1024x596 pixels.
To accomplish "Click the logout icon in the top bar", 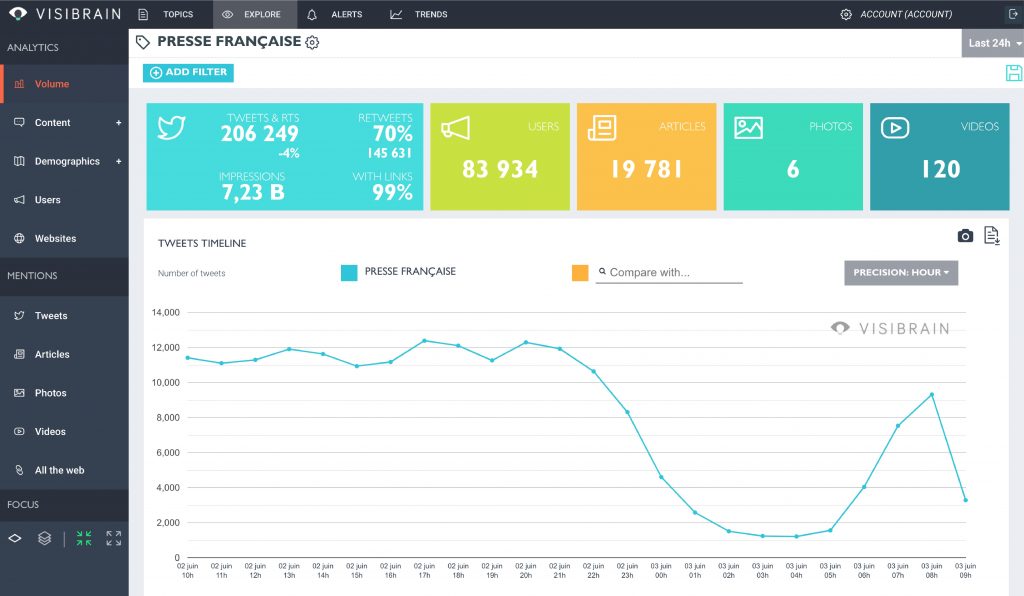I will (x=1011, y=13).
